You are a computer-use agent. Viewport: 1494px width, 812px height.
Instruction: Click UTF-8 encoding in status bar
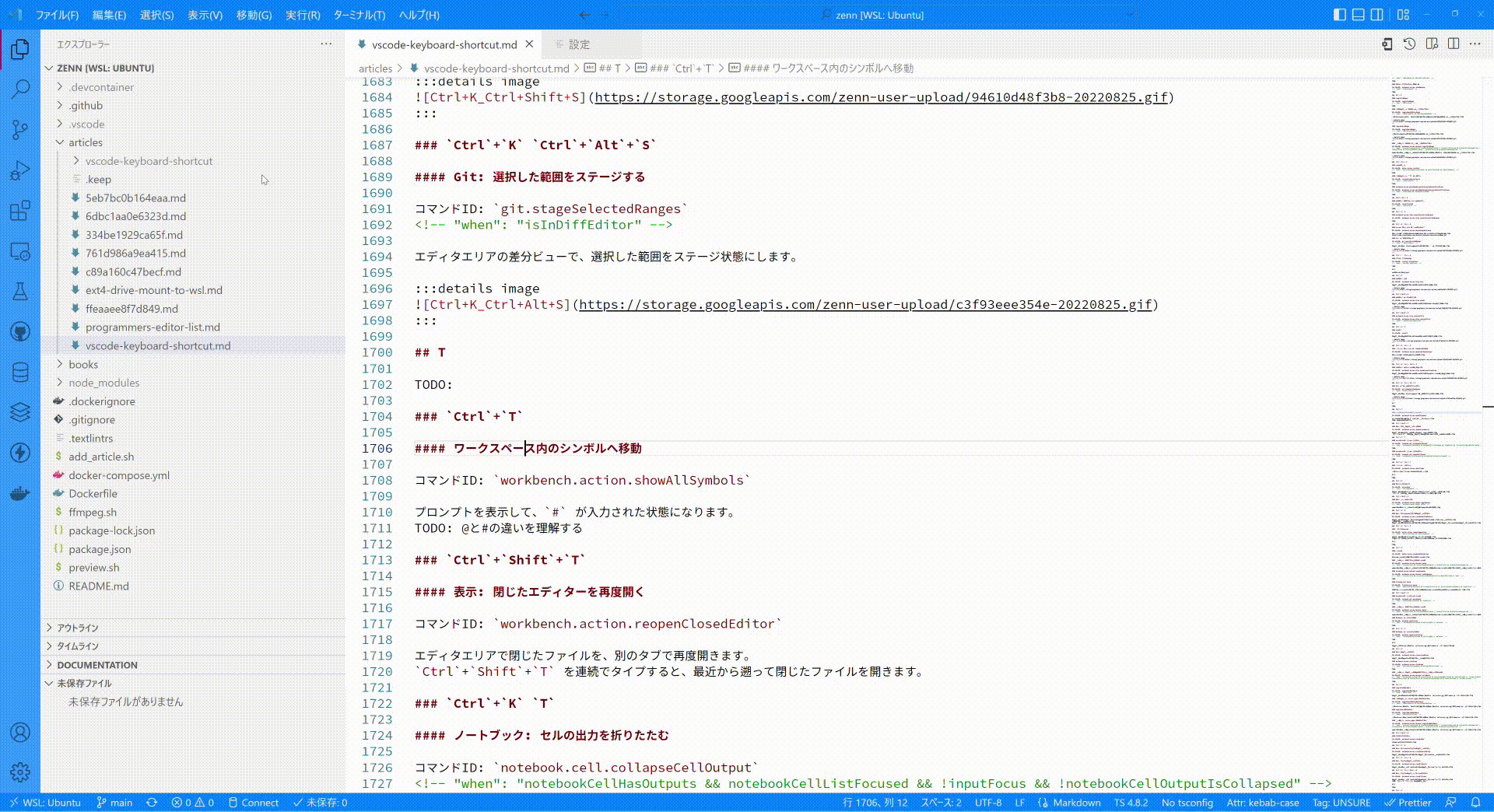[x=988, y=803]
